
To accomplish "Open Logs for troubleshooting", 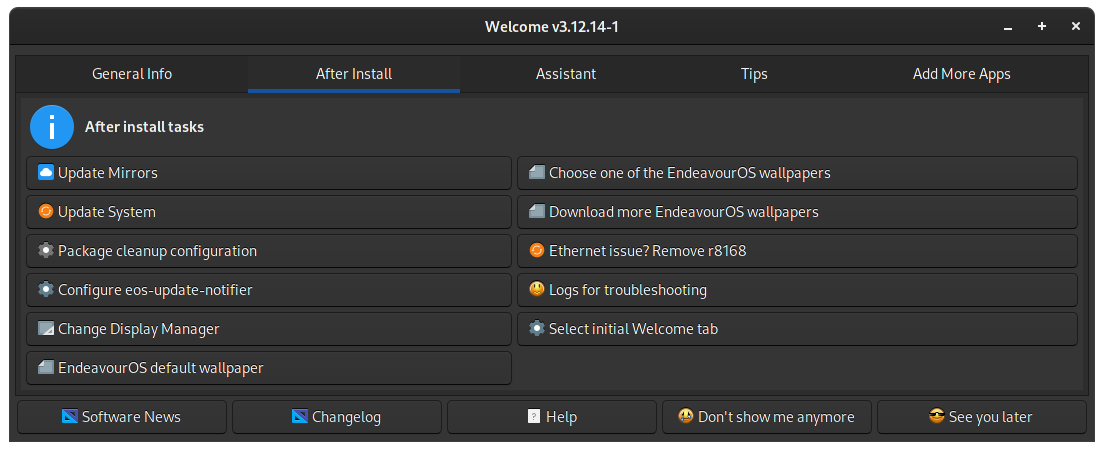I will click(x=798, y=290).
